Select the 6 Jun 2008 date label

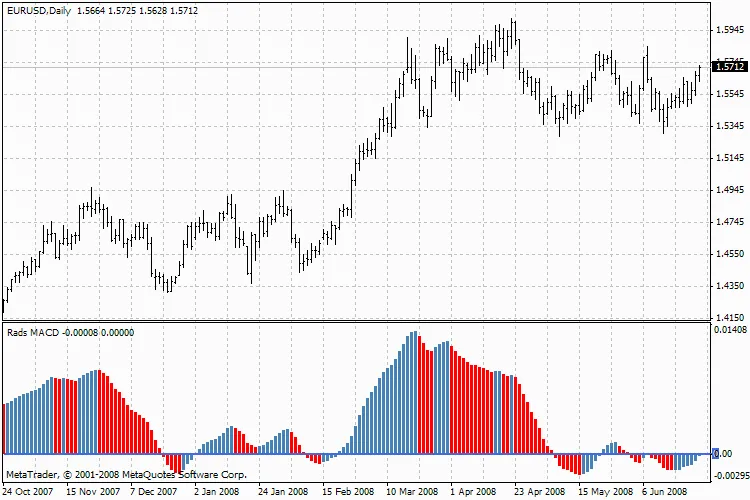[667, 492]
